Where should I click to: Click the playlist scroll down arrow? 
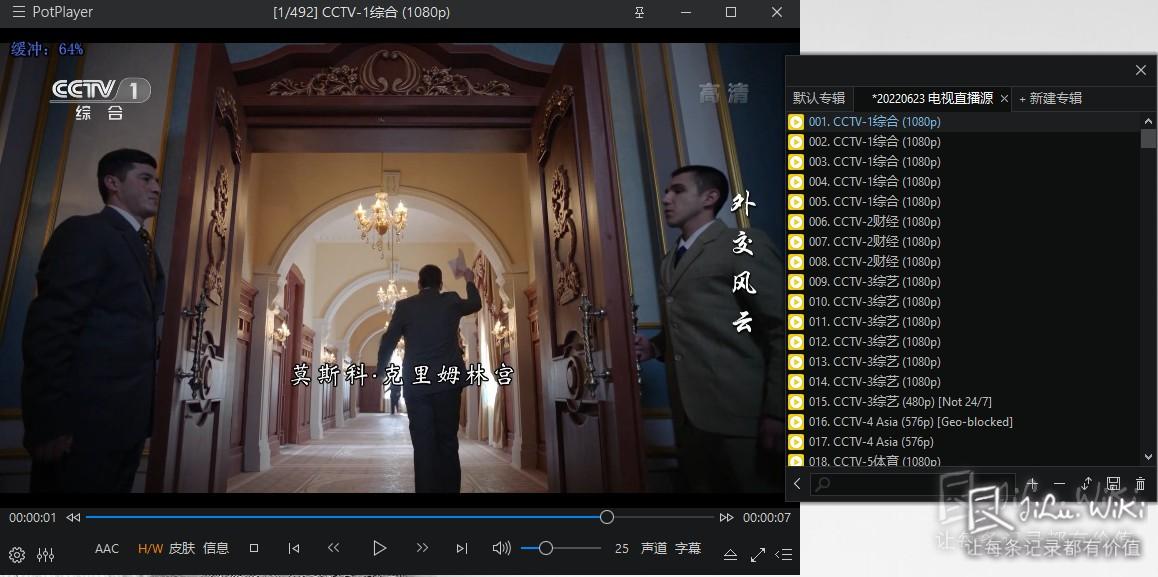coord(1148,457)
